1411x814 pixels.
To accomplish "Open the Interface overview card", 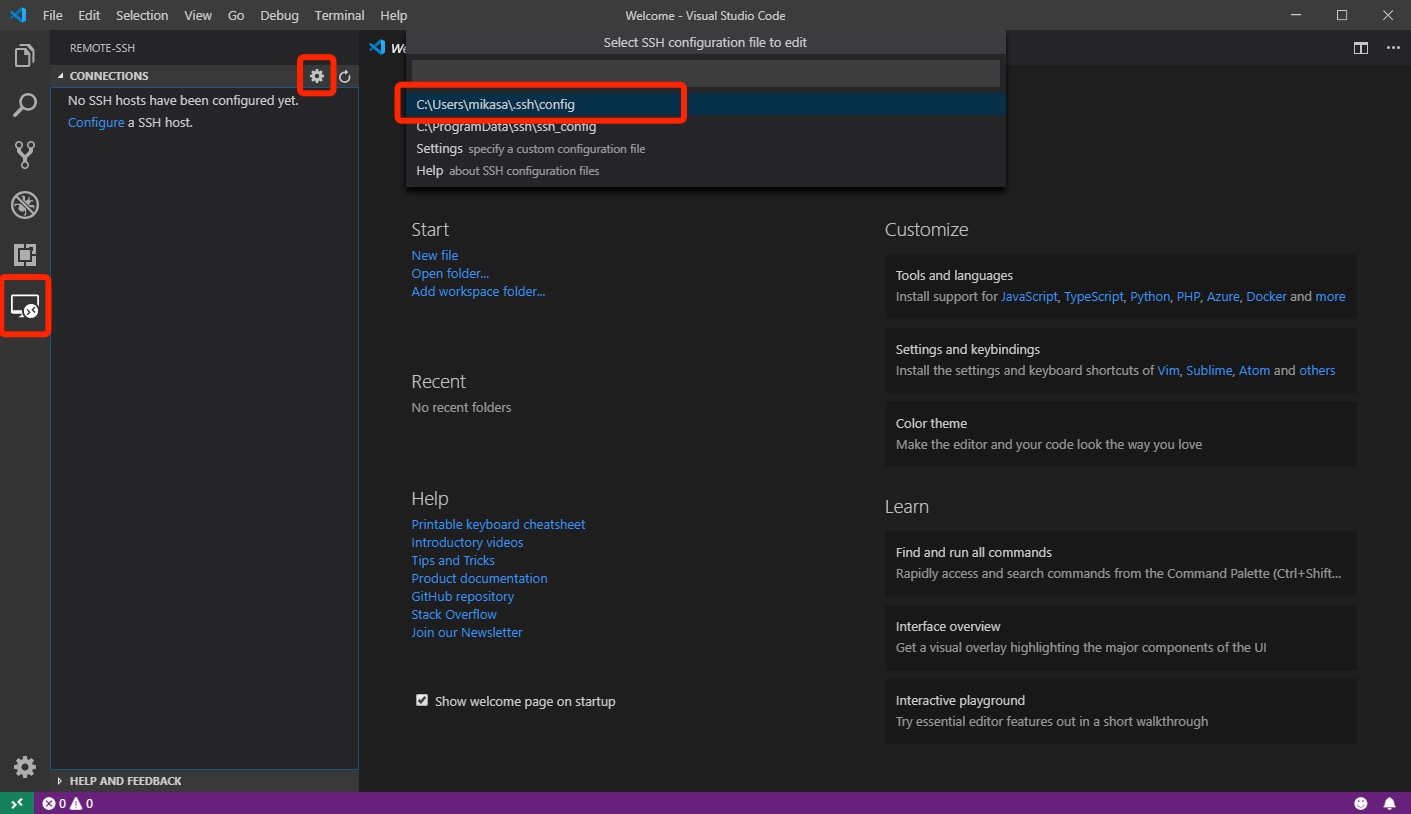I will coord(1121,637).
